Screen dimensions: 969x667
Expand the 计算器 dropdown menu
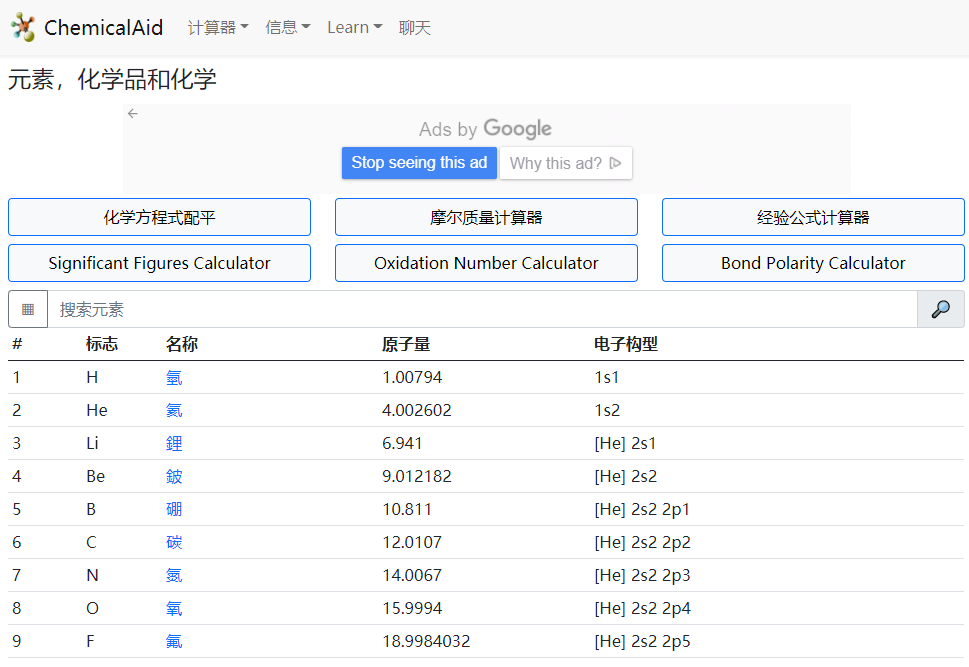218,28
